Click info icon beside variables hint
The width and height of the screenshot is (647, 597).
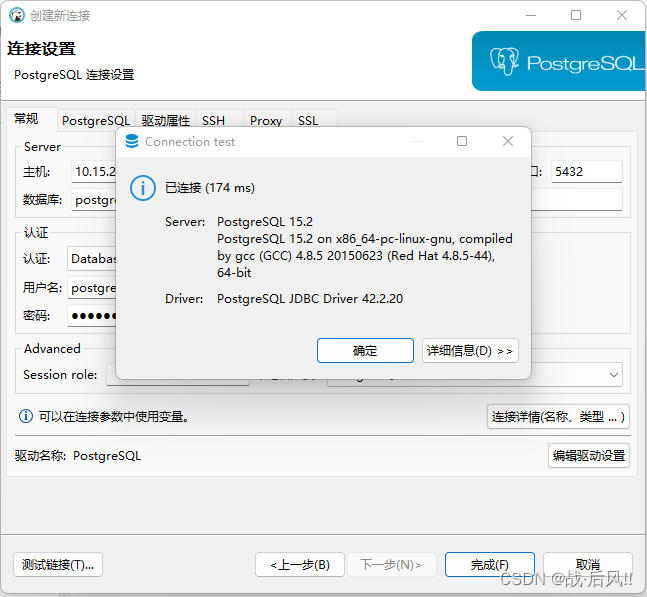tap(26, 416)
